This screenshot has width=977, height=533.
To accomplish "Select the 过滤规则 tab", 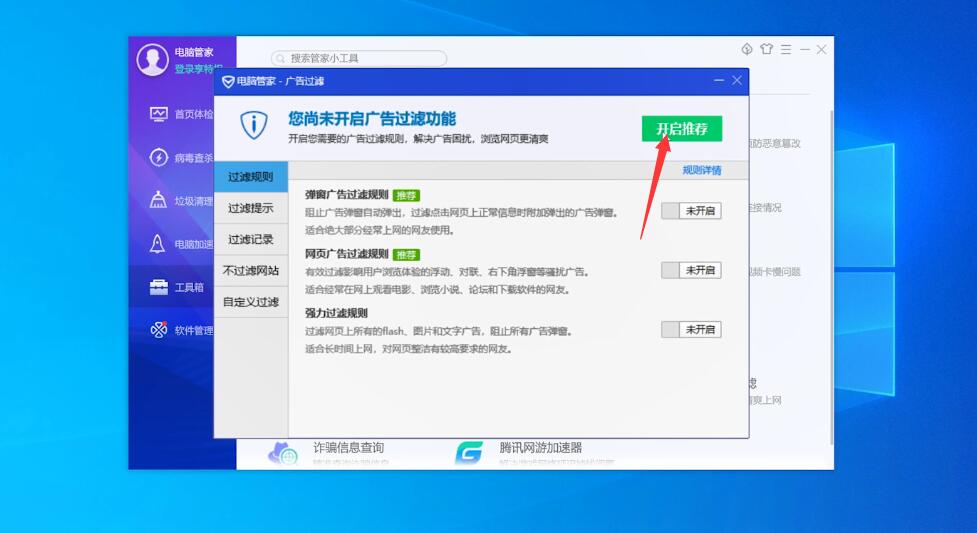I will pos(250,177).
